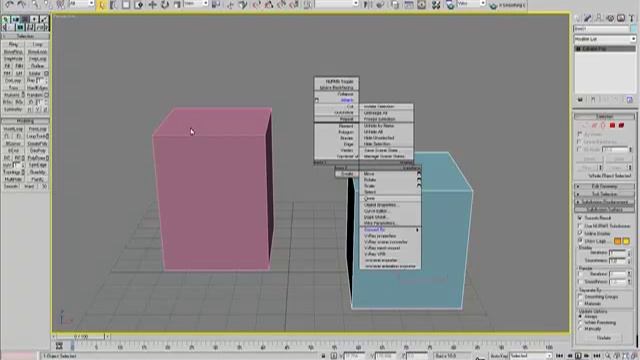Choose Clone in the quad menu
Viewport: 640px width, 360px height.
click(x=369, y=198)
